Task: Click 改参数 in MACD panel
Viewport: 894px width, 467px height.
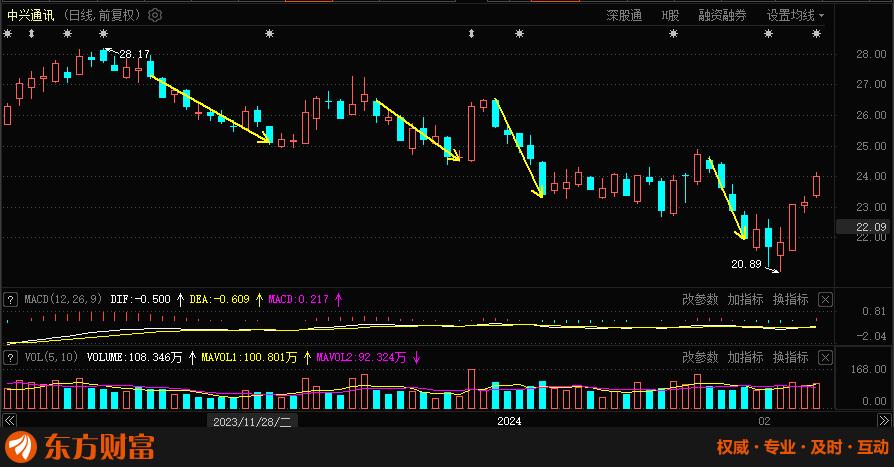Action: coord(700,299)
